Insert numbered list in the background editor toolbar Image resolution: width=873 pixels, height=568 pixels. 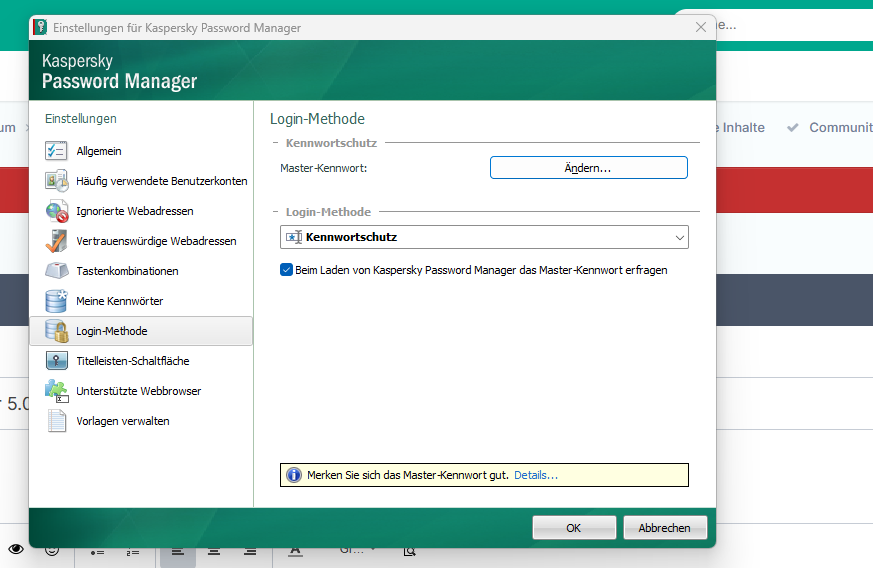133,552
